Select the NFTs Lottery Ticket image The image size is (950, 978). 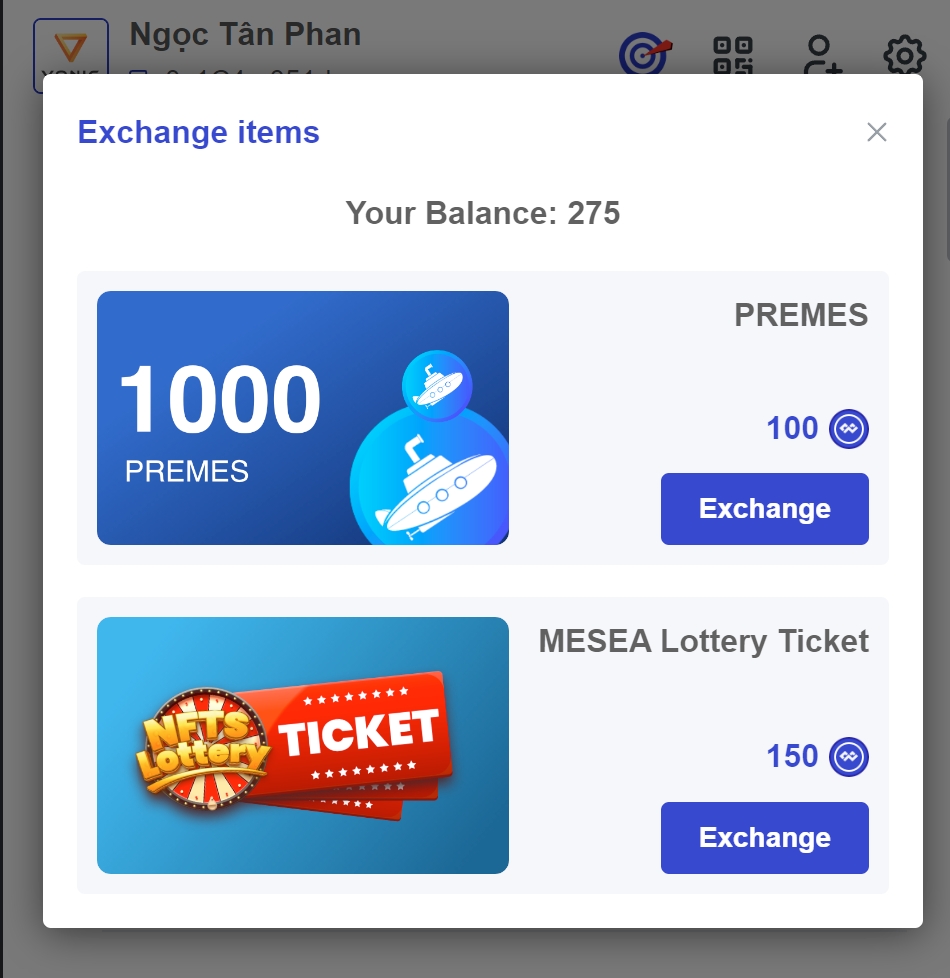pyautogui.click(x=302, y=745)
